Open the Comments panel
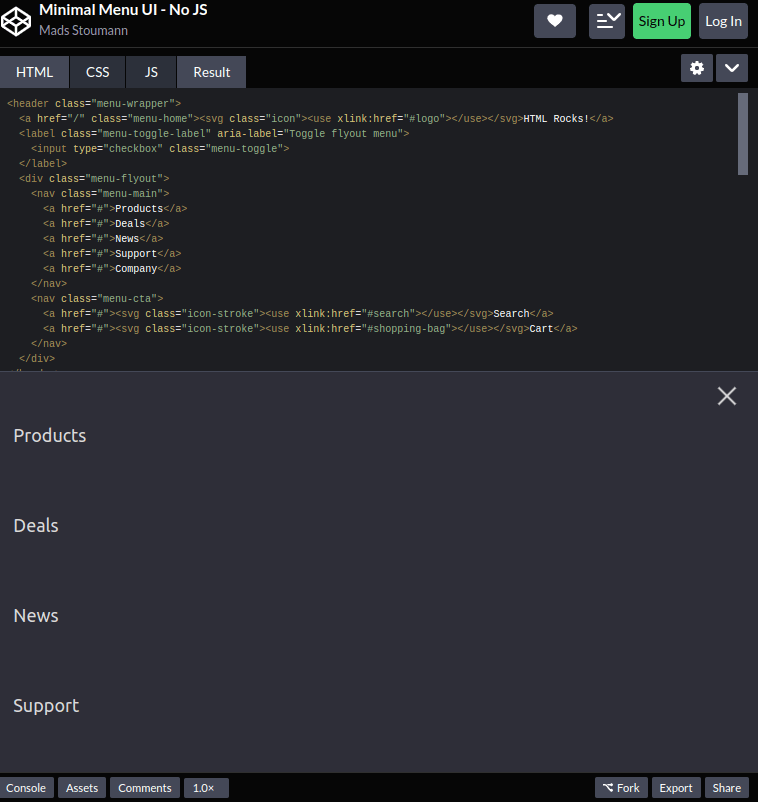Screen dimensions: 758x802 coord(145,788)
